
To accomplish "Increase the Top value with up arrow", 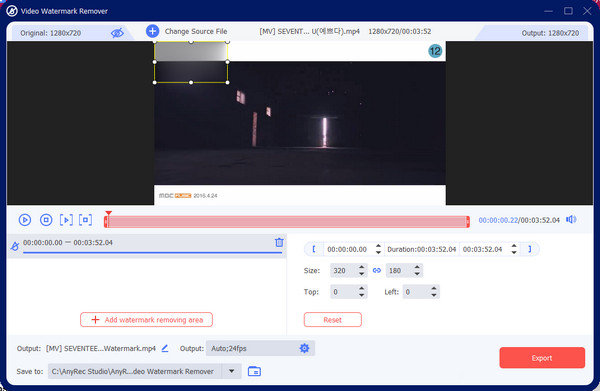I will click(x=362, y=288).
